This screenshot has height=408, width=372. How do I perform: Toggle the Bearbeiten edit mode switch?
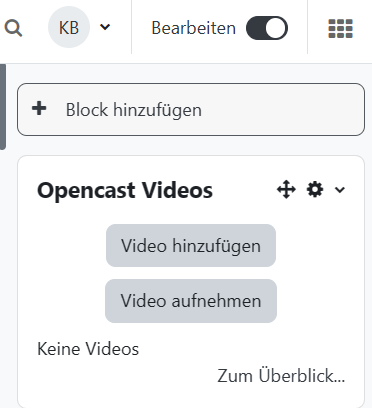pyautogui.click(x=267, y=28)
